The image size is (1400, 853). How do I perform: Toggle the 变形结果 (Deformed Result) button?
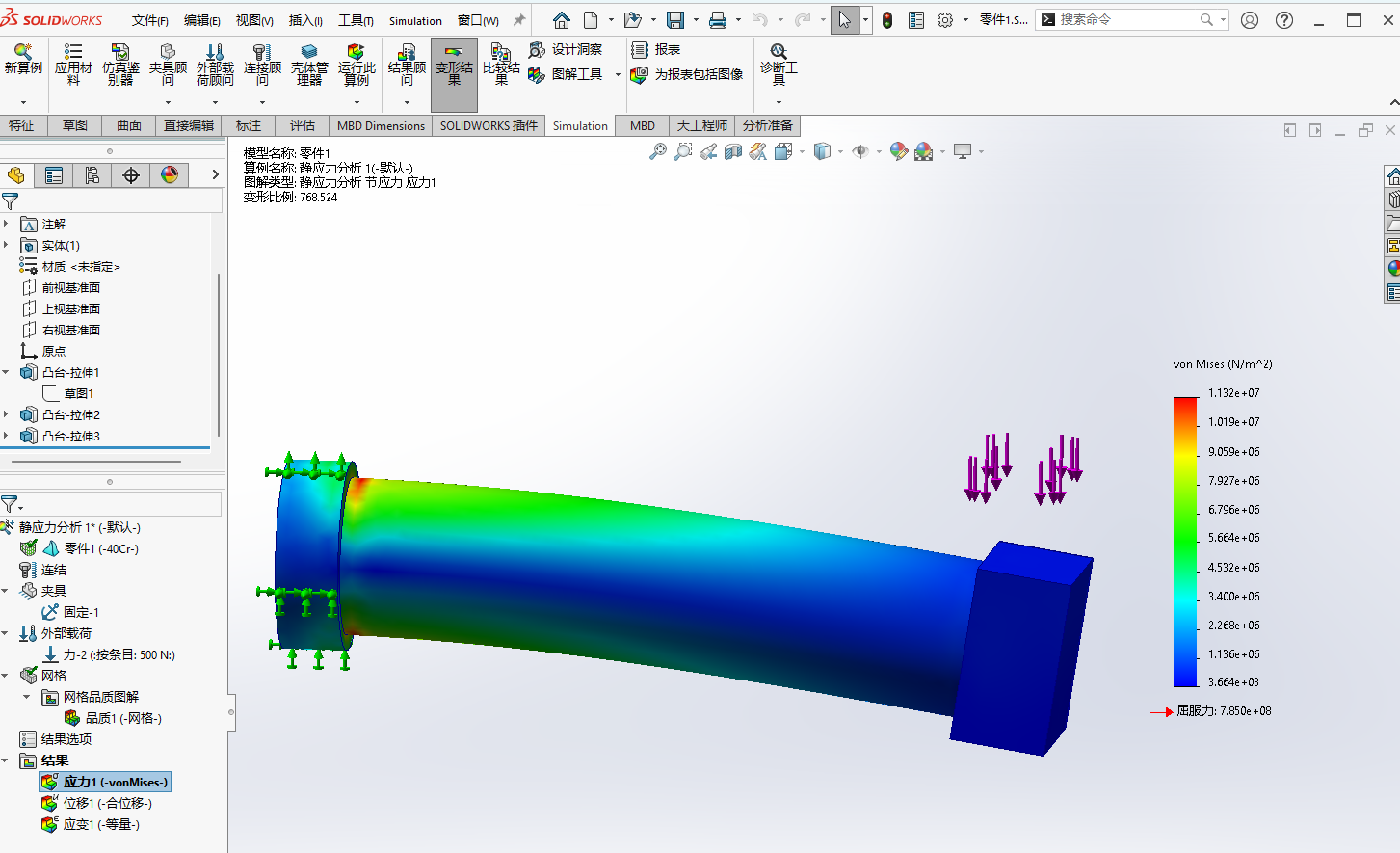click(454, 66)
